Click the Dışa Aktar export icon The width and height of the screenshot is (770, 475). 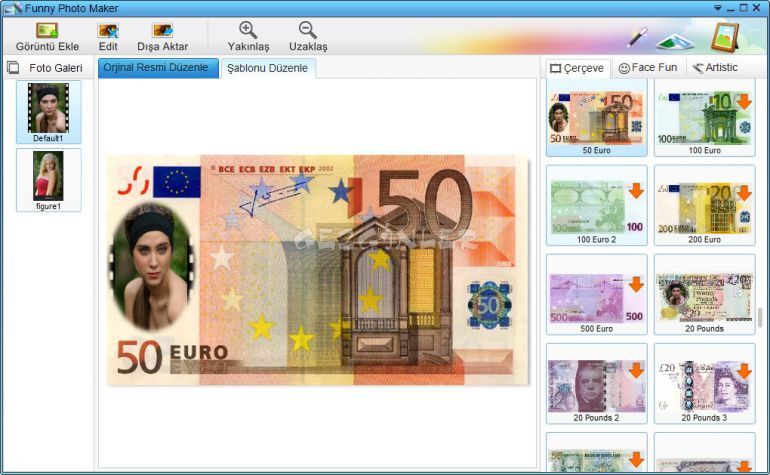point(163,30)
